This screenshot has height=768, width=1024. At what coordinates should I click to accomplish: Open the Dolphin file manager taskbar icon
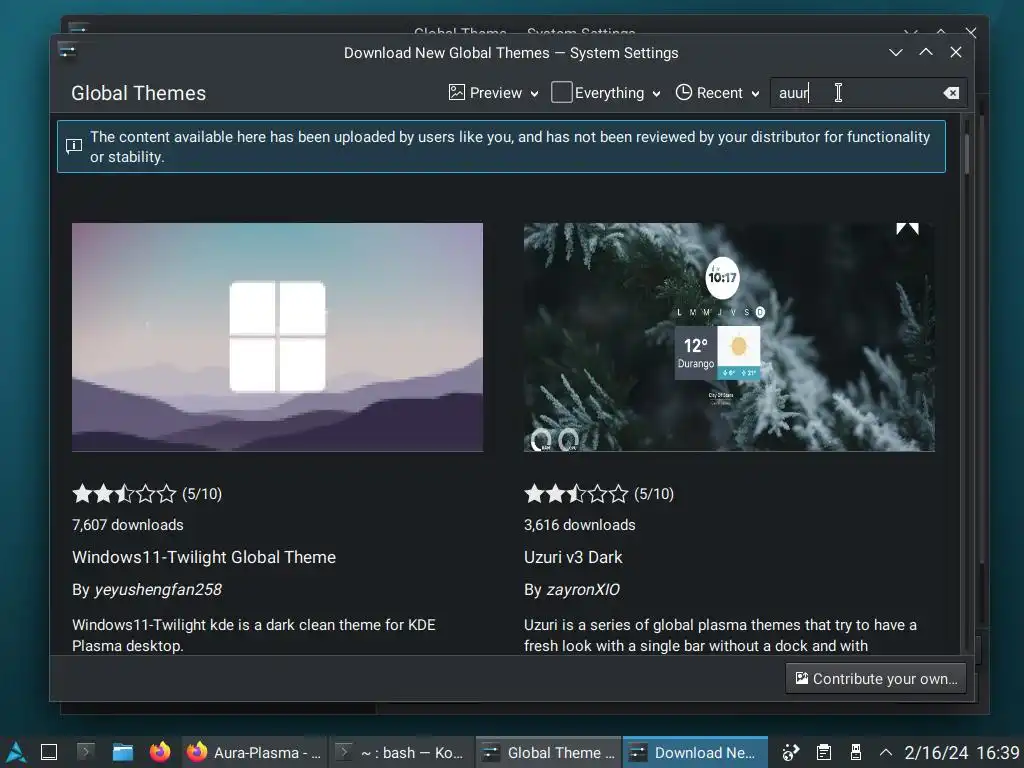pyautogui.click(x=122, y=752)
